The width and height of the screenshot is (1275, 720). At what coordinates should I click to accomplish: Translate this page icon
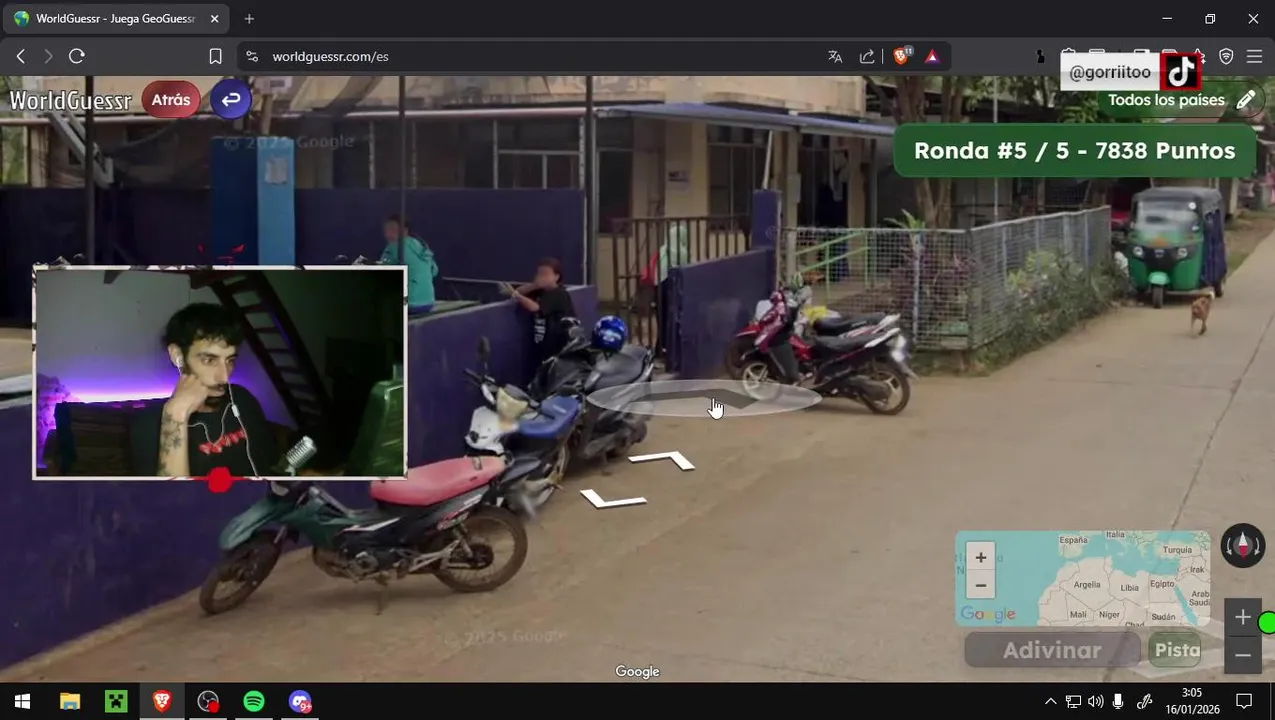pos(835,56)
